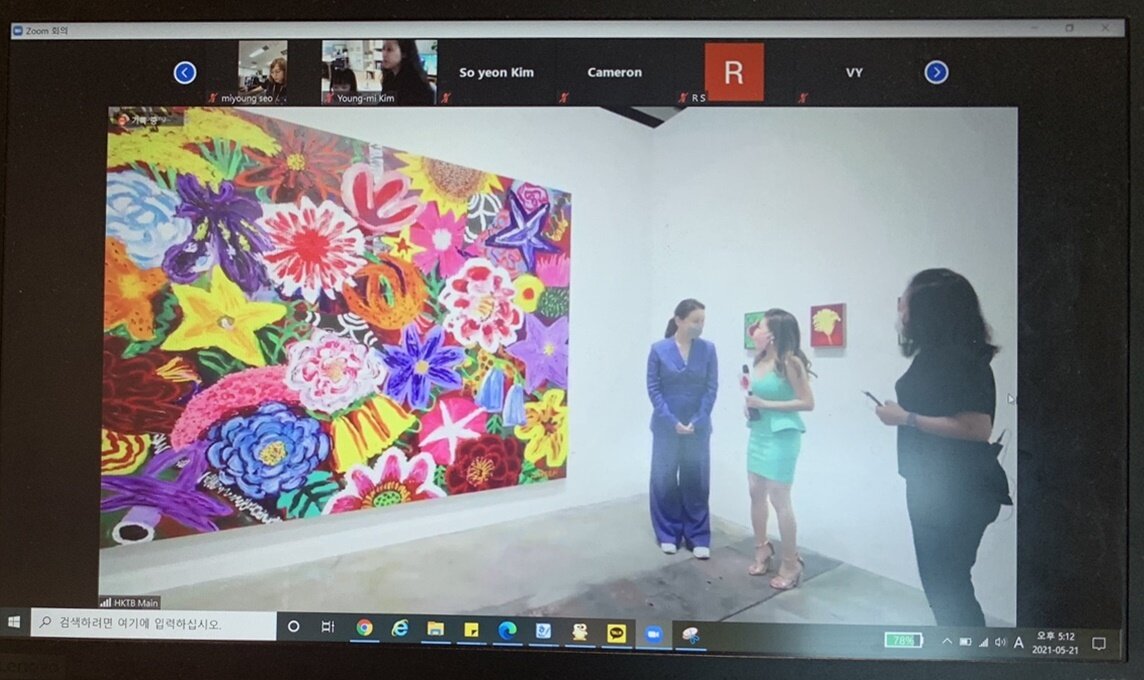
Task: Show previous participants with the left arrow
Action: point(185,73)
